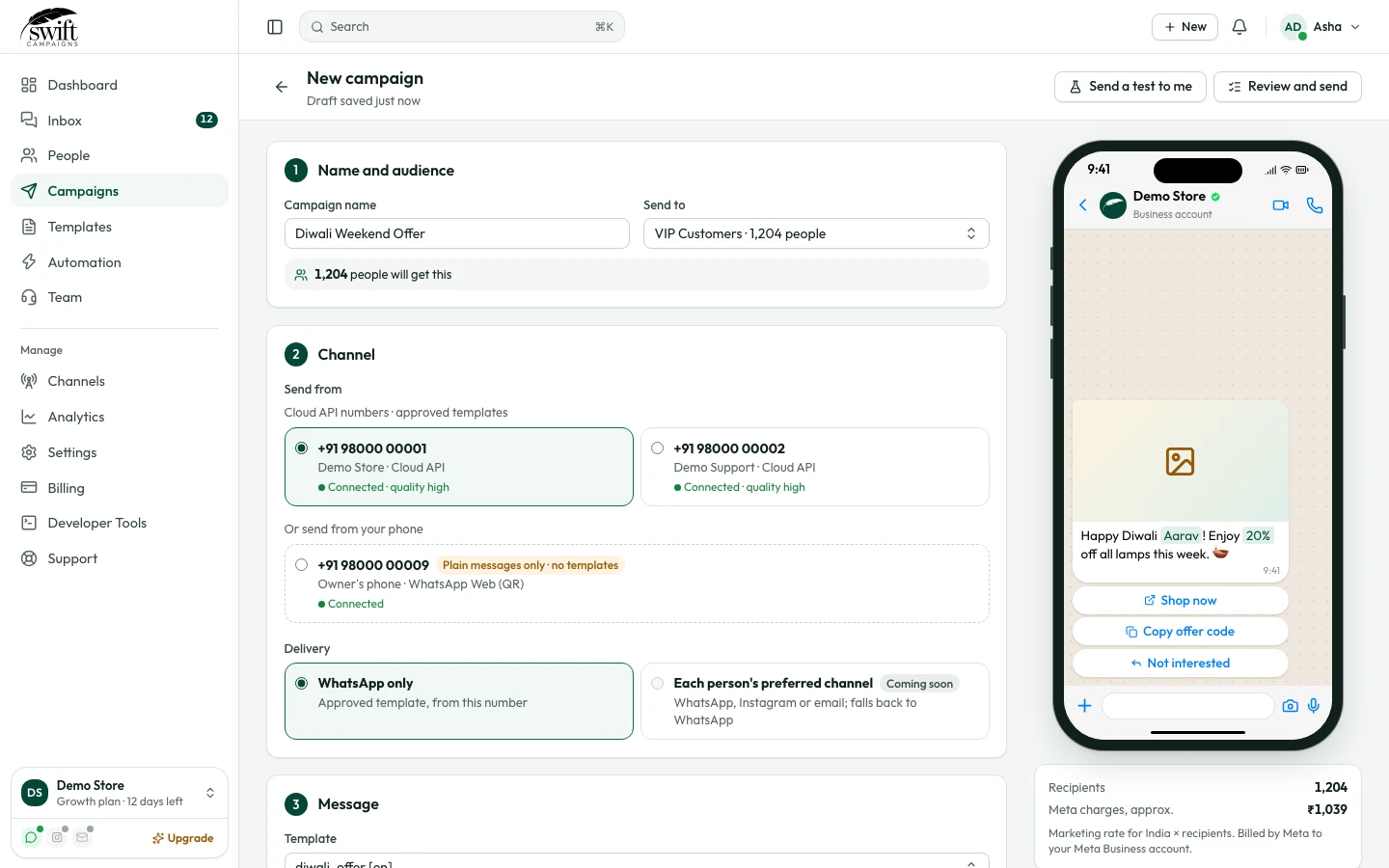Click the microphone icon in phone preview
The image size is (1389, 868).
pyautogui.click(x=1314, y=706)
